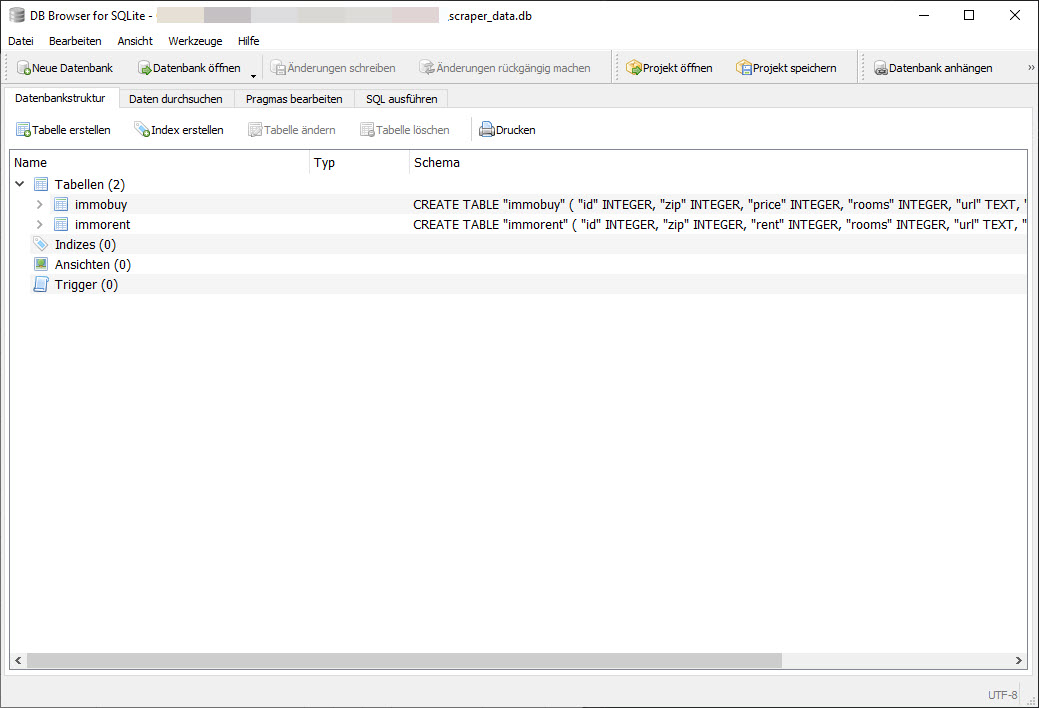The image size is (1039, 708).
Task: Open the dropdown arrow beside Datenbank öffnen
Action: (254, 75)
